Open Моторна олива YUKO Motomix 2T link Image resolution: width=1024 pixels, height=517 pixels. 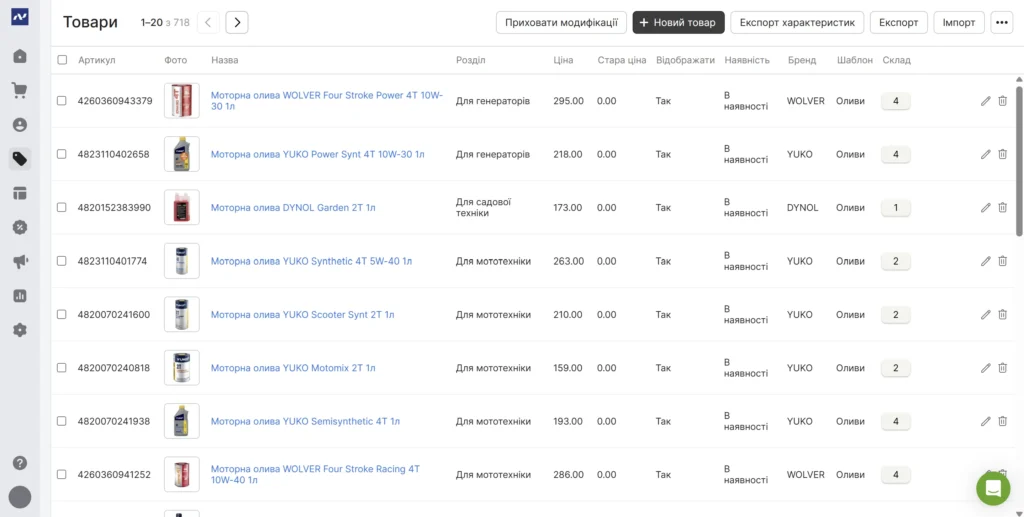293,368
